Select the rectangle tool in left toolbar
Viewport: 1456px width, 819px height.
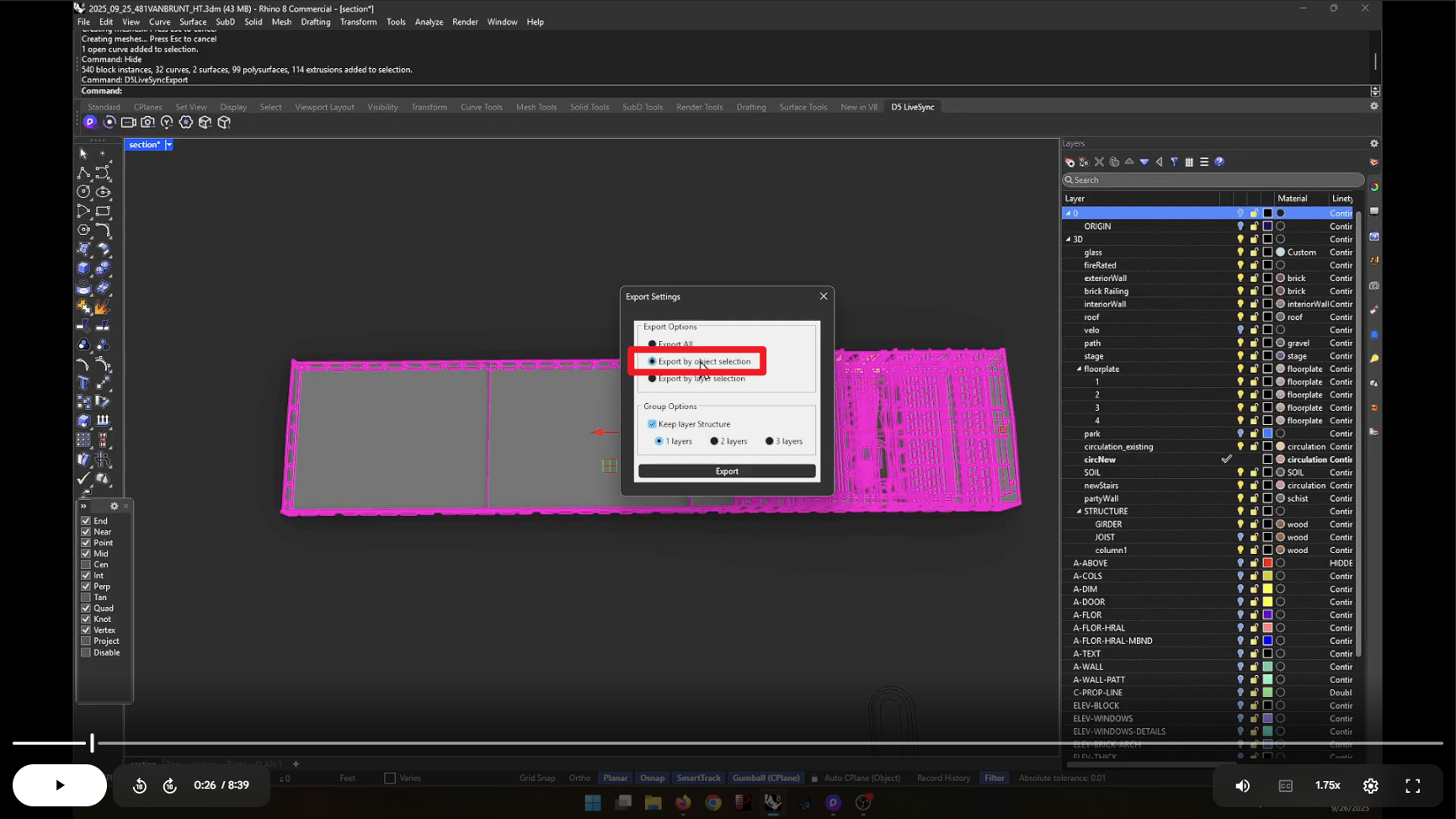pyautogui.click(x=103, y=211)
